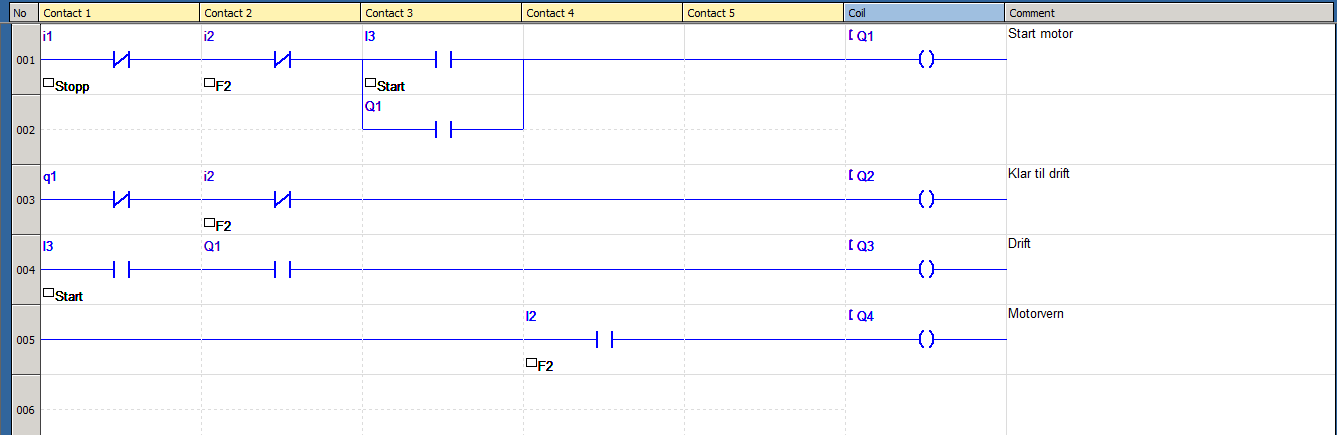The height and width of the screenshot is (435, 1337).
Task: Click the Coil column header
Action: click(925, 13)
